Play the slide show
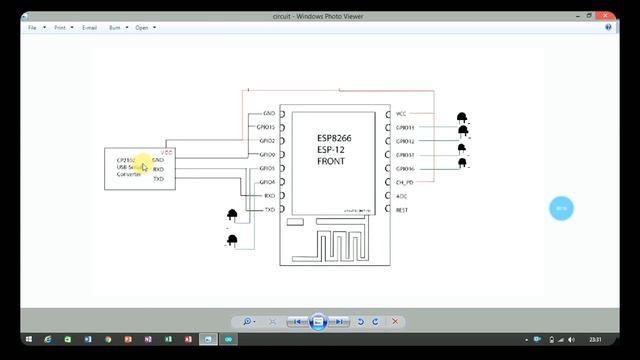The height and width of the screenshot is (360, 640). pos(318,322)
